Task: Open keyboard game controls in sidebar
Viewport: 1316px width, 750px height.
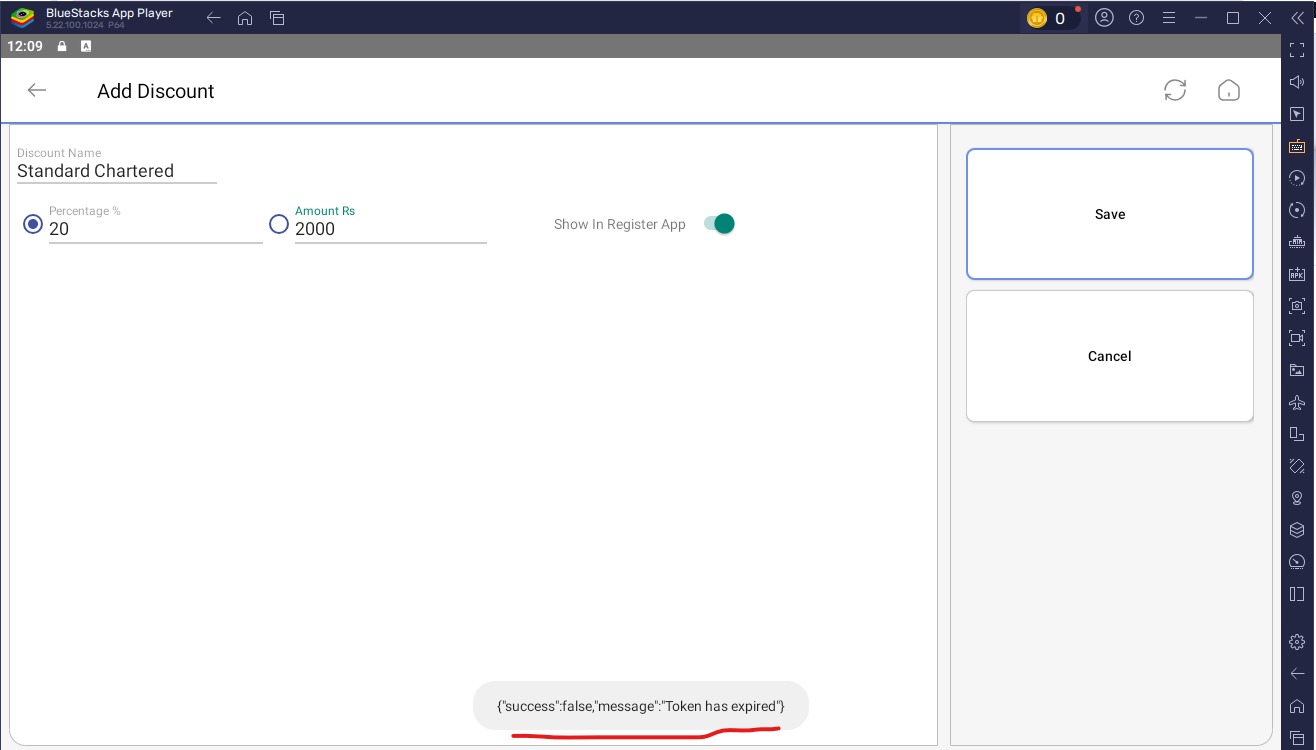Action: 1297,146
